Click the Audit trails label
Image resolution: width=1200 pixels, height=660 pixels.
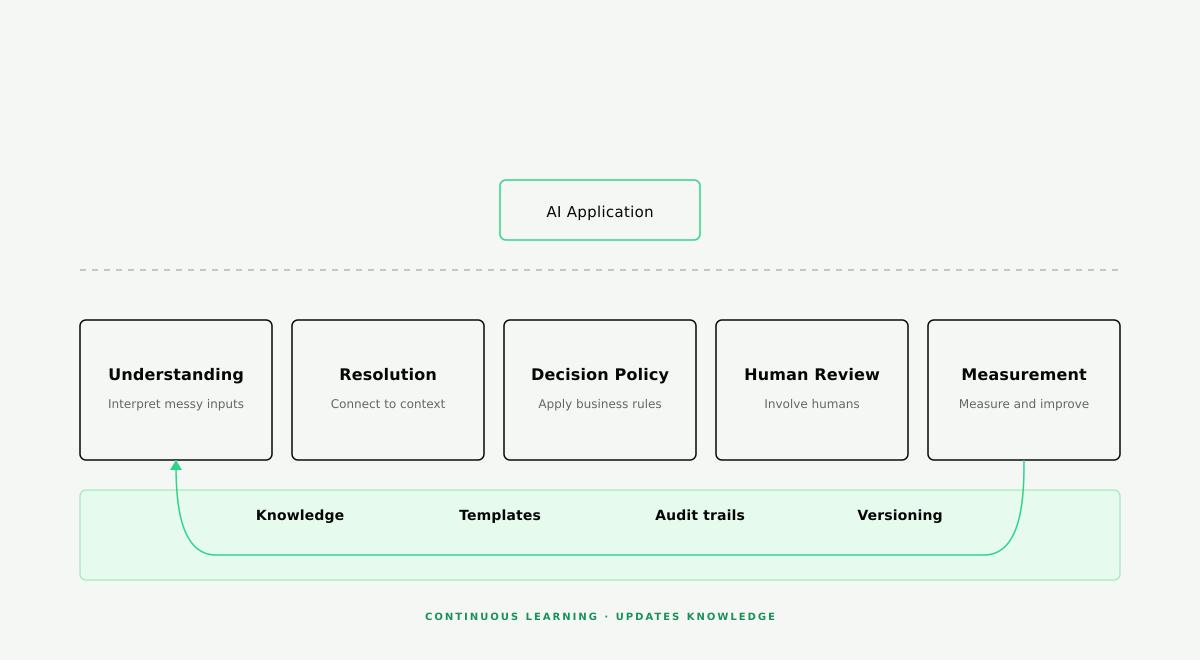[x=700, y=515]
